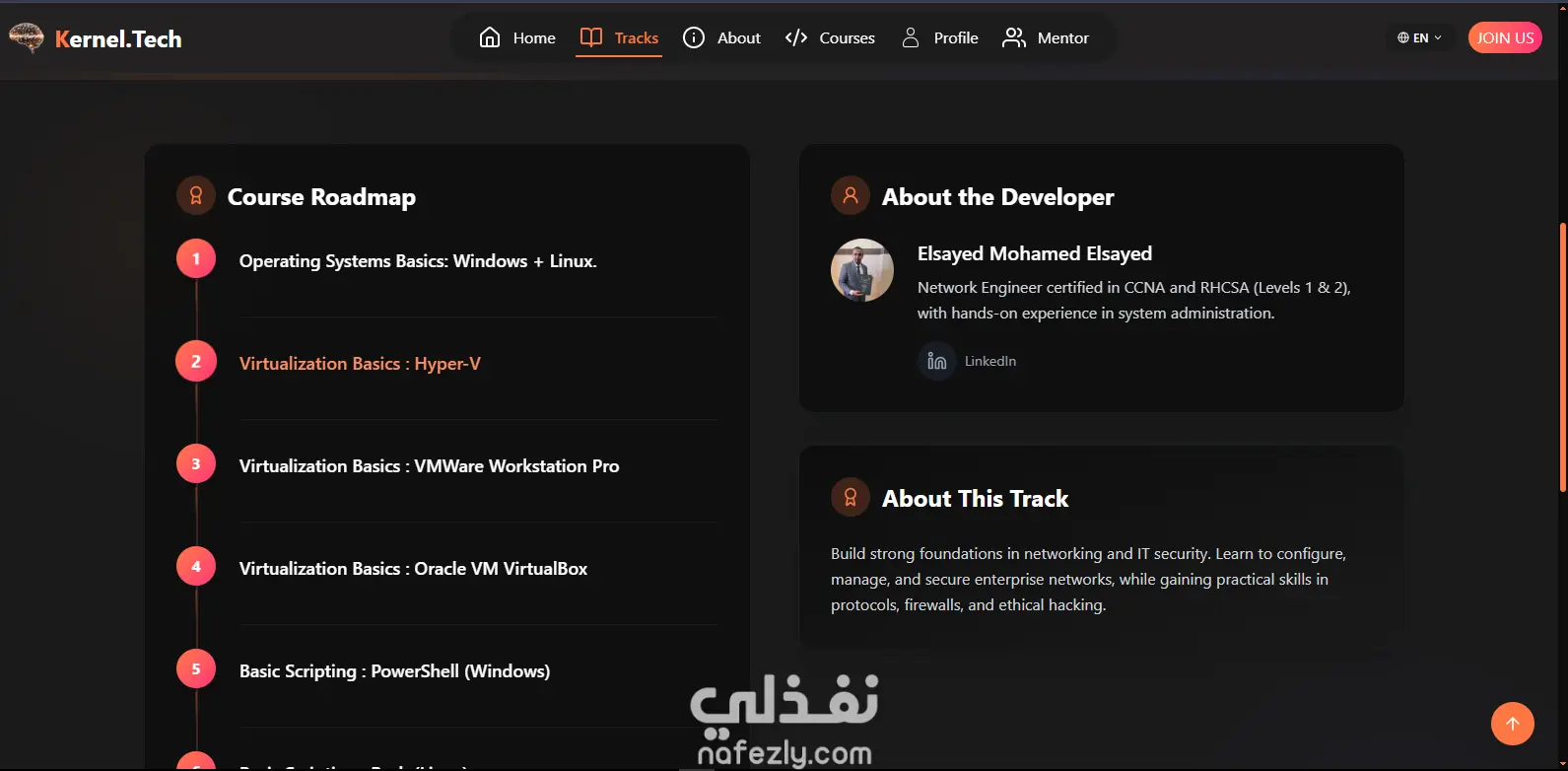Click the Home house icon
Viewport: 1568px width, 771px height.
point(490,37)
